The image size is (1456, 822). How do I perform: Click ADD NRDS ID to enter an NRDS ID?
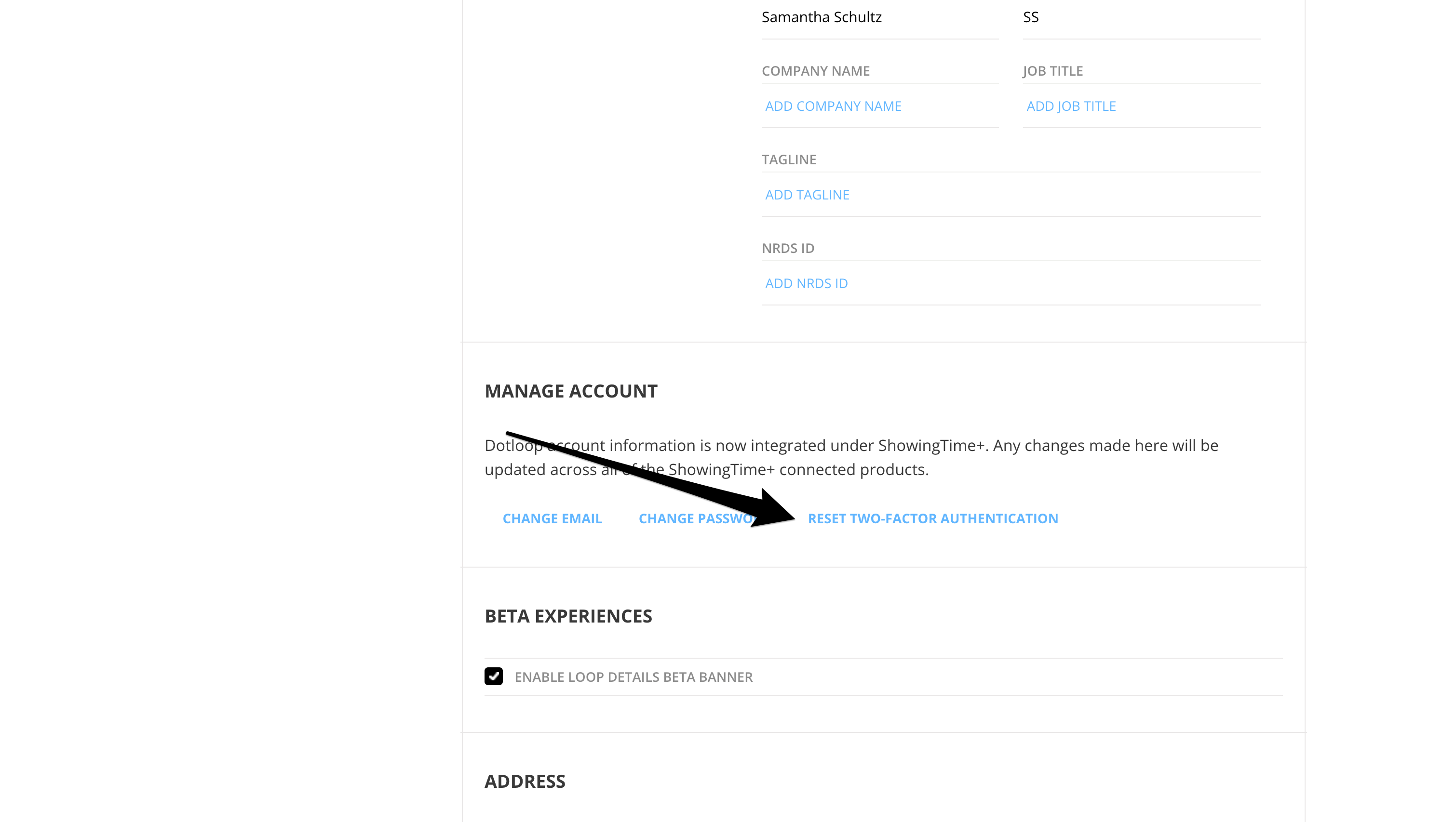(806, 283)
